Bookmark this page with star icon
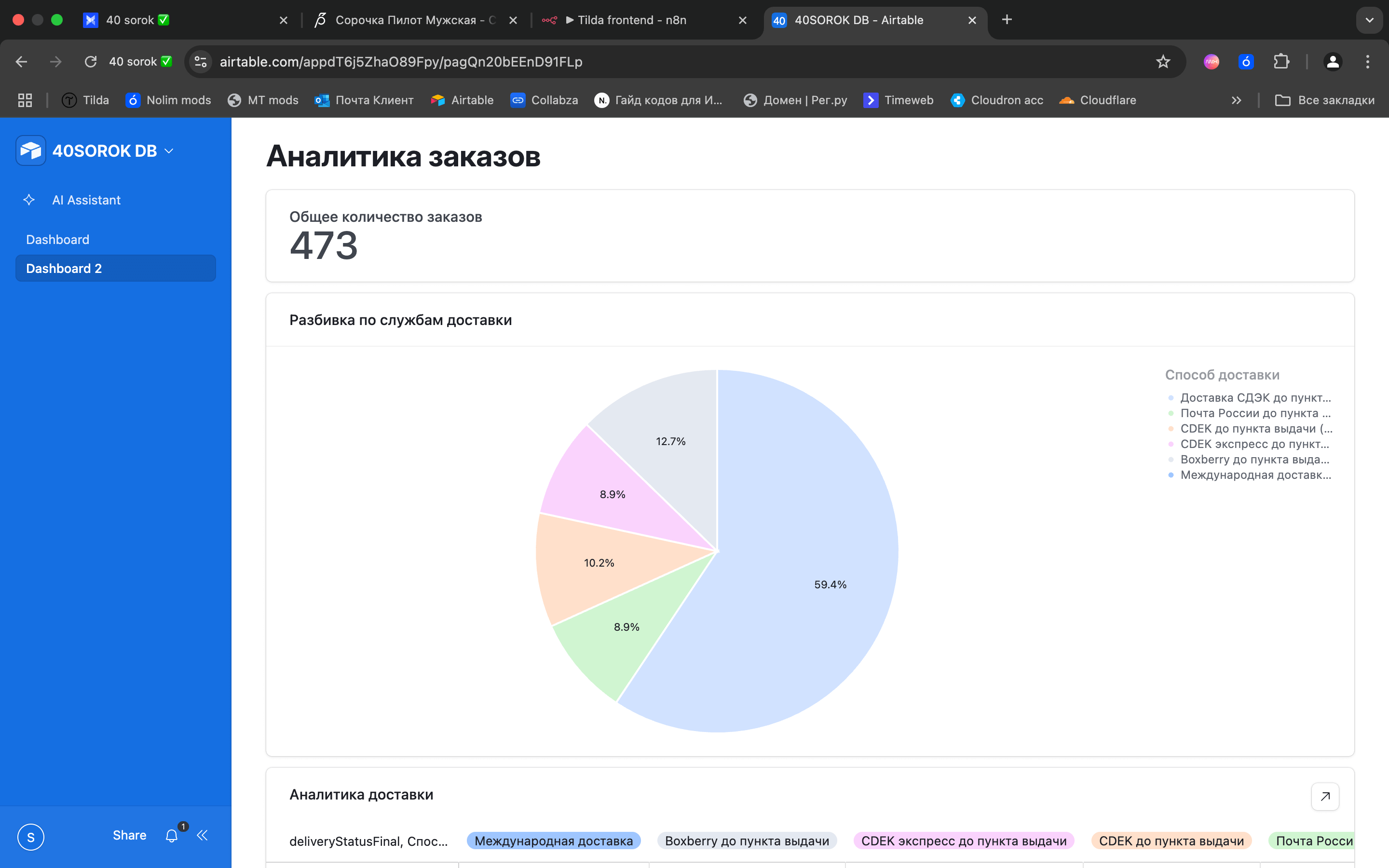Screen dimensions: 1389x868 1163,61
